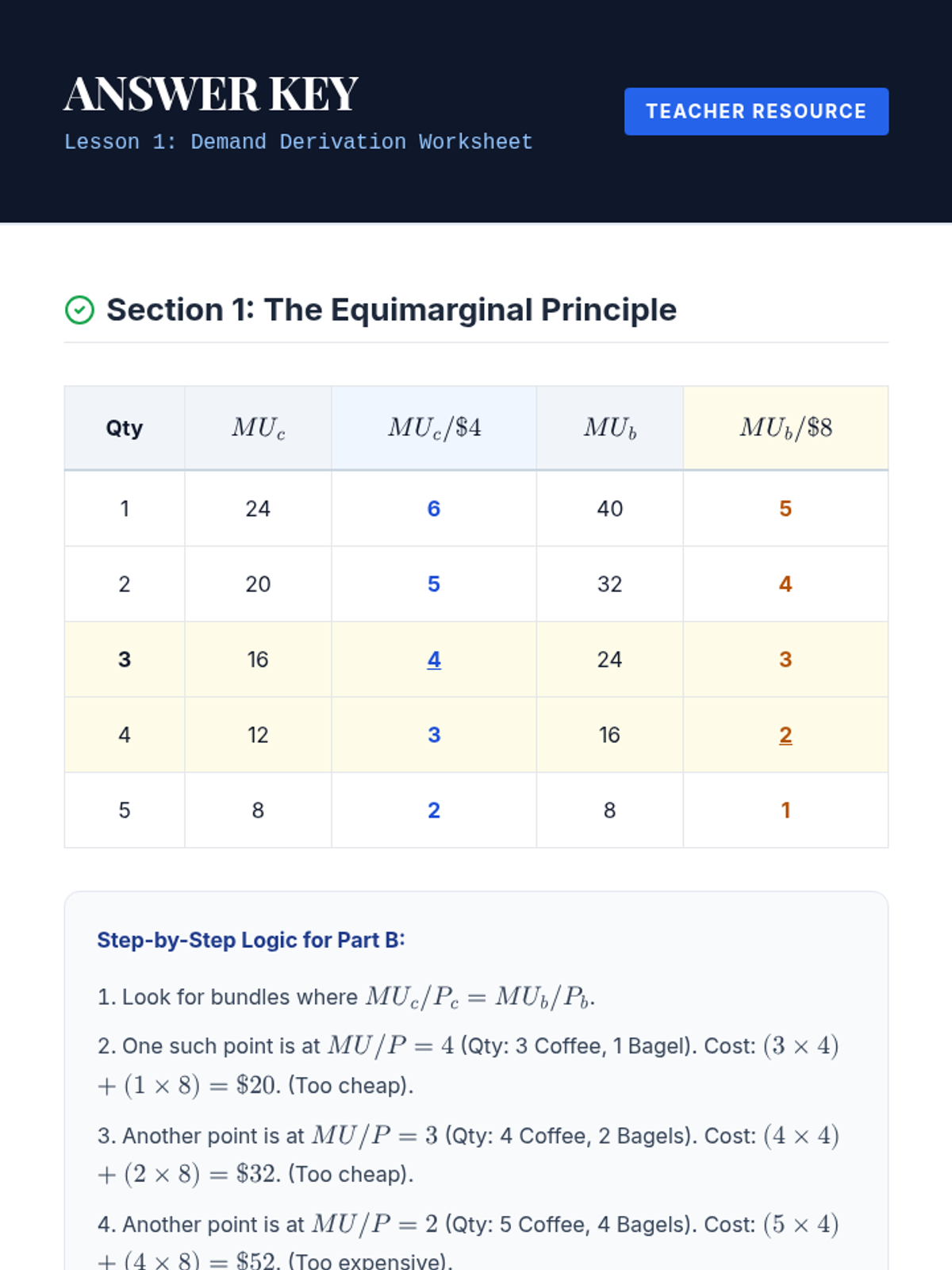Click the Qty column header
This screenshot has width=952, height=1270.
(125, 428)
